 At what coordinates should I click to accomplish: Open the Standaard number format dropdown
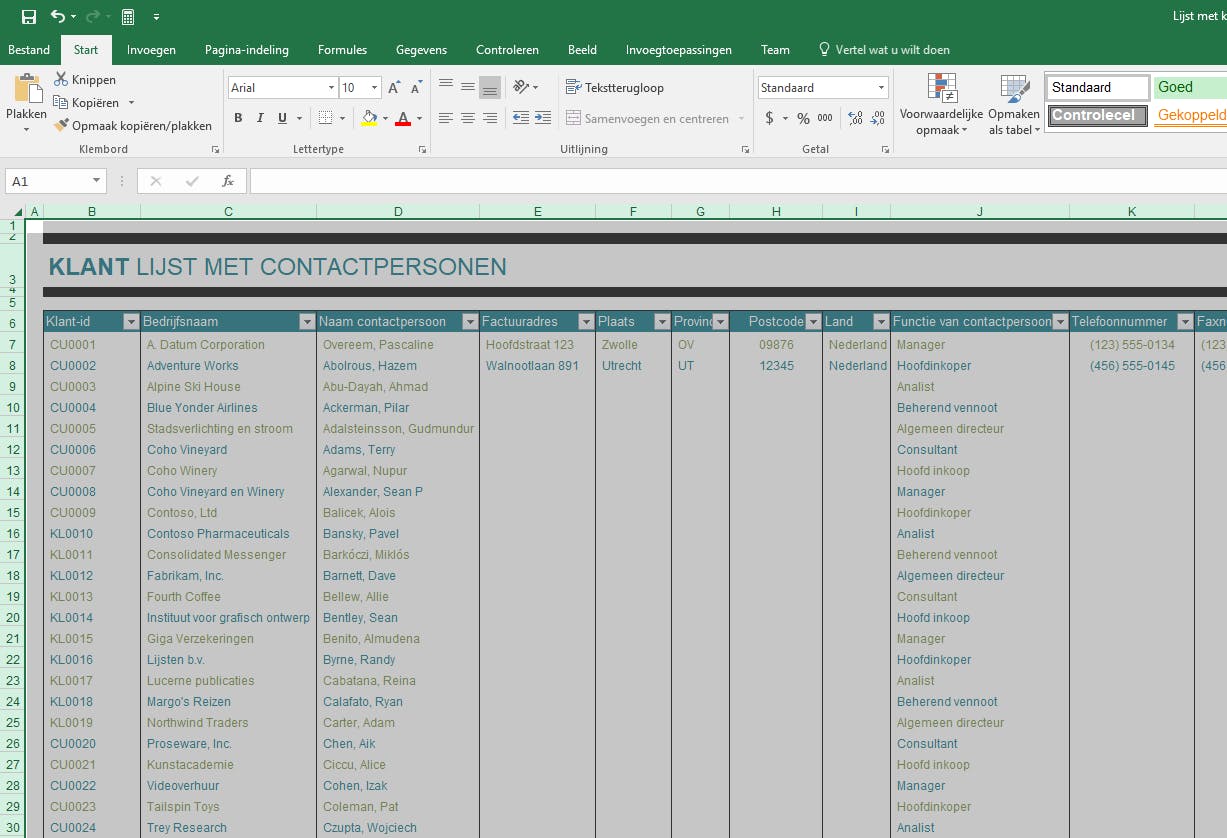click(x=881, y=88)
